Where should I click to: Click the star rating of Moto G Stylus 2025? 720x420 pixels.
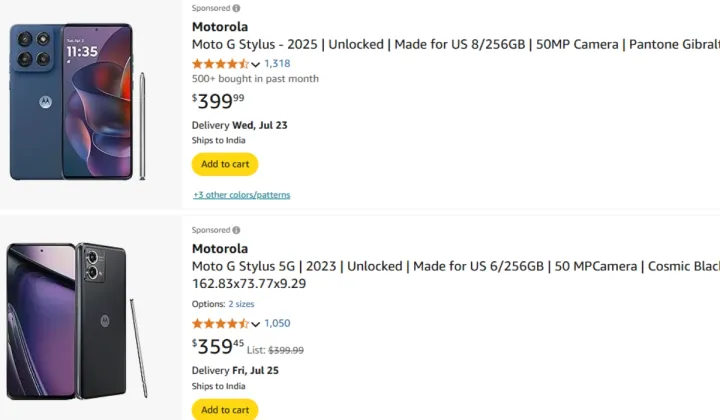[x=220, y=64]
